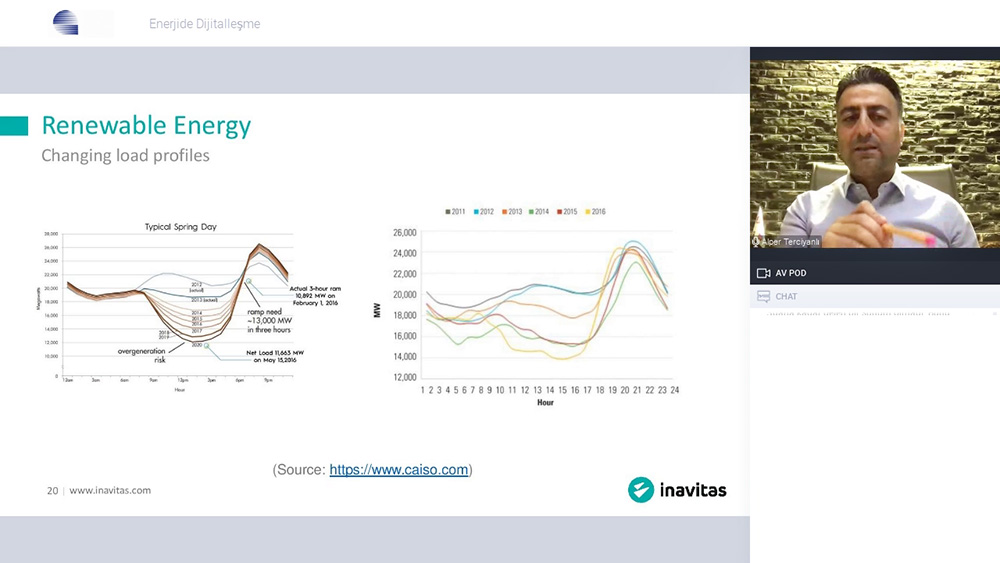This screenshot has width=1000, height=563.
Task: Click the AV POD camera icon
Action: click(x=763, y=273)
